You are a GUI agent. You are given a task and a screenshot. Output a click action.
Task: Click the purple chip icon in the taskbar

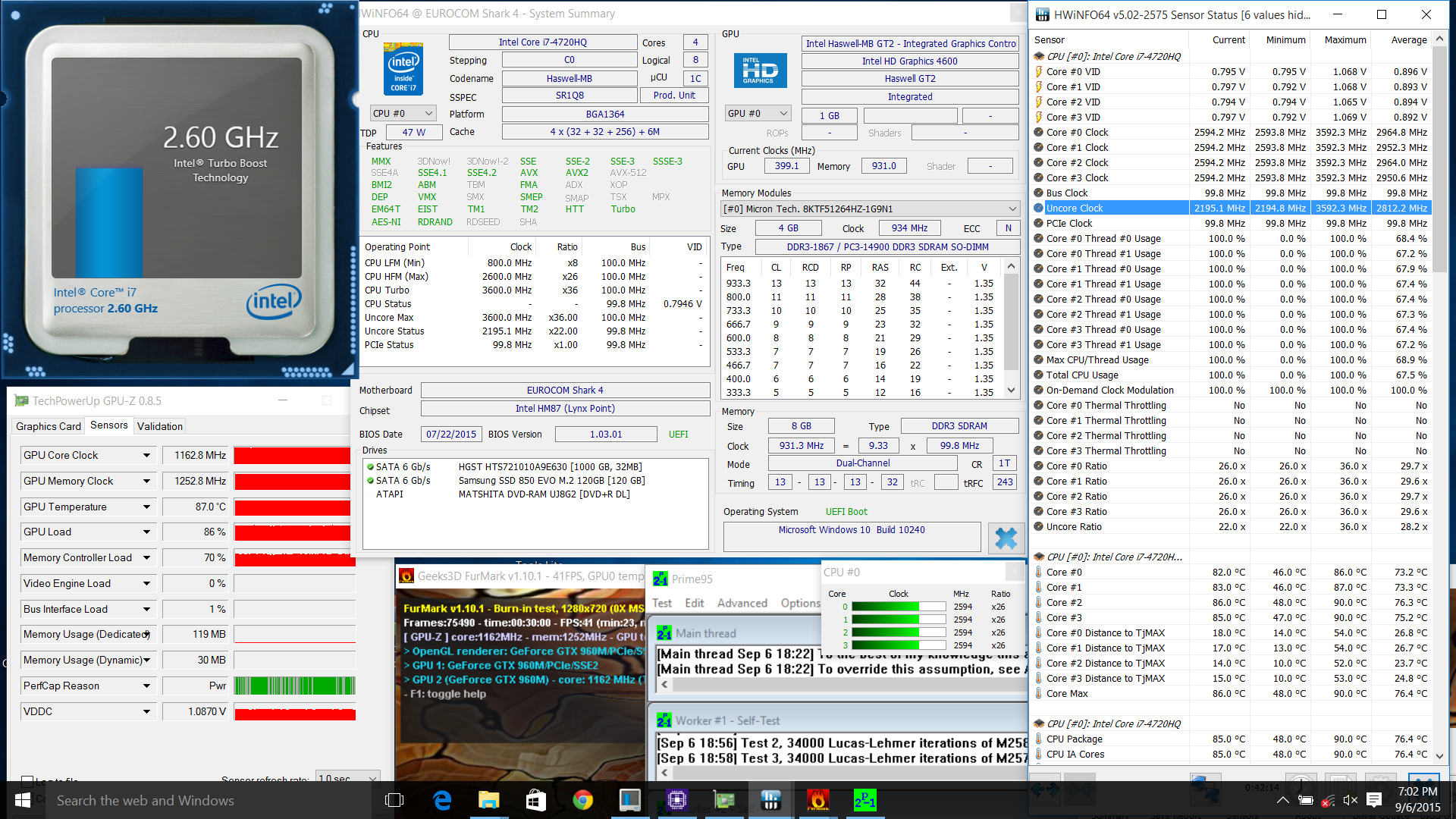pos(676,800)
